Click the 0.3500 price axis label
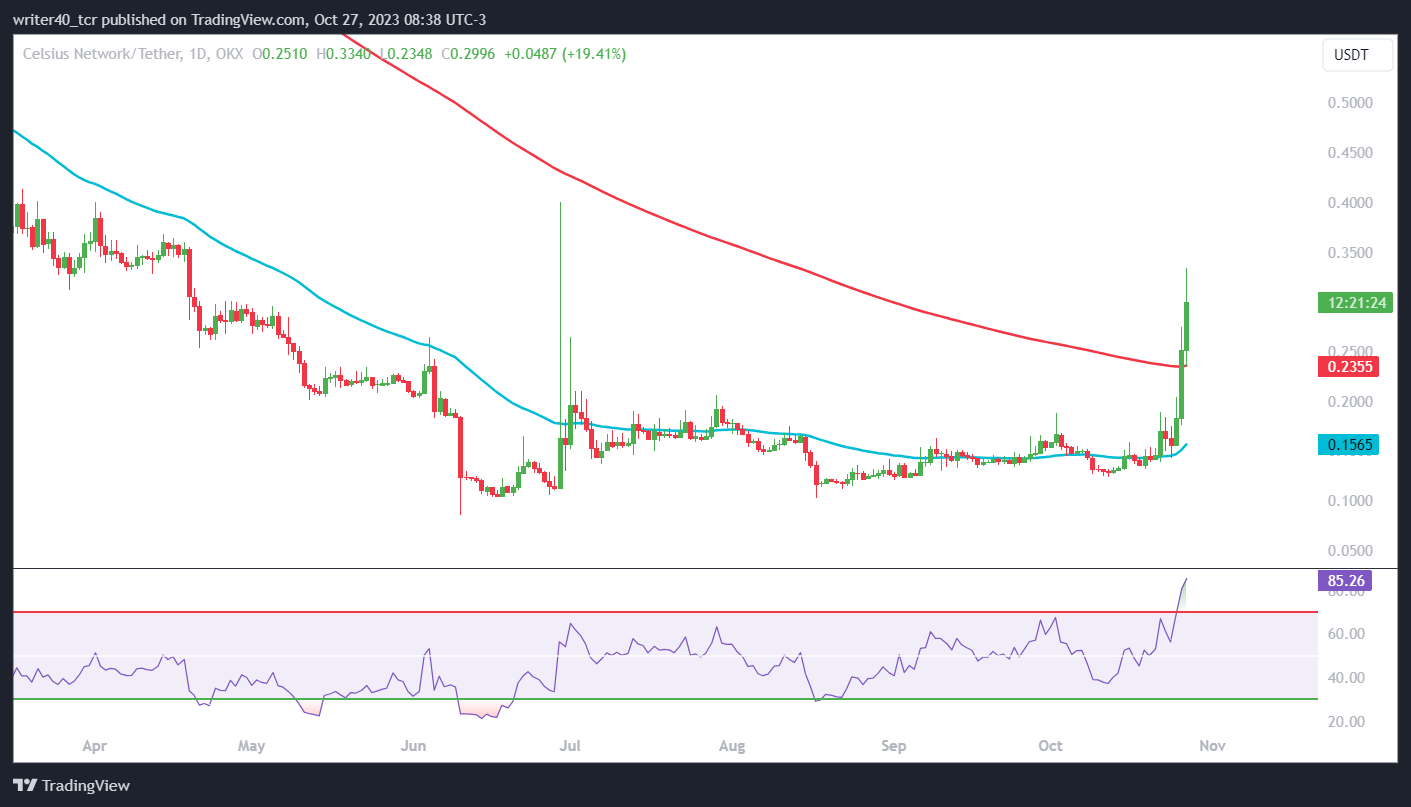The image size is (1411, 807). (1349, 253)
